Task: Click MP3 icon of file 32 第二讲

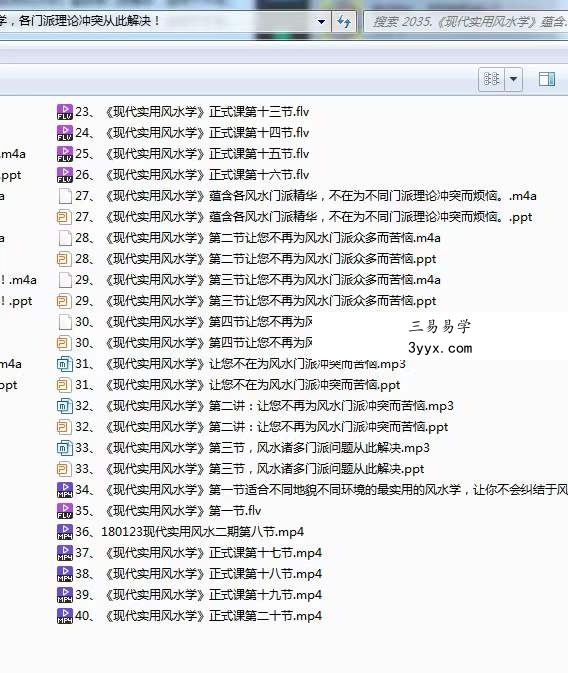Action: [64, 406]
